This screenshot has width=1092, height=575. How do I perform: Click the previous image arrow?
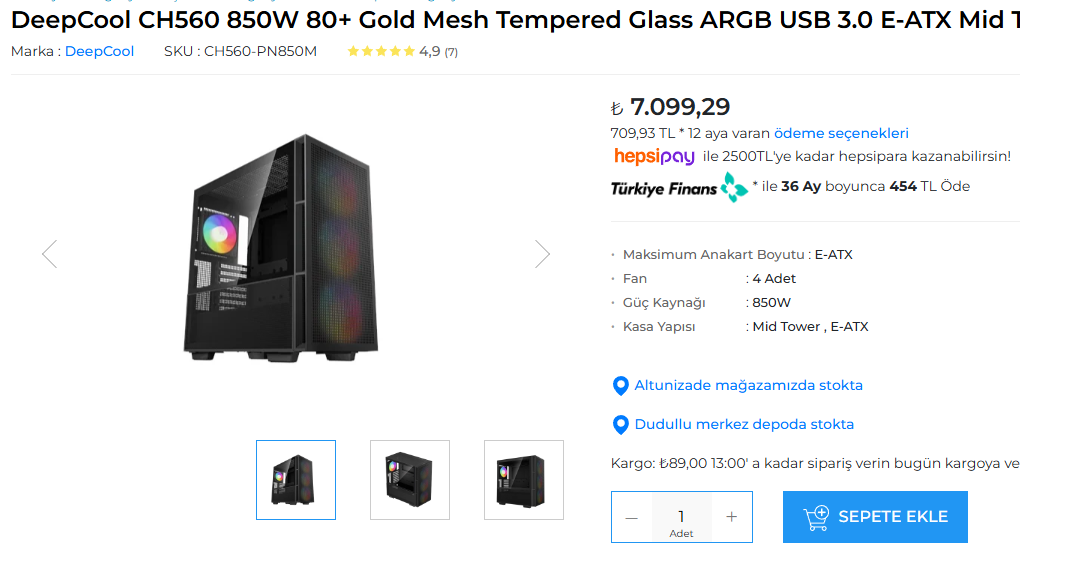pyautogui.click(x=49, y=254)
